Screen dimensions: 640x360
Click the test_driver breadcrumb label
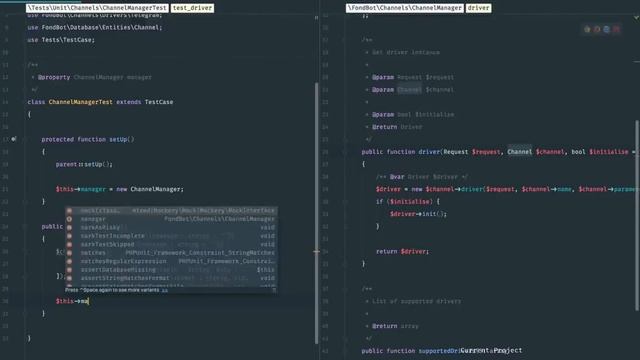(192, 8)
